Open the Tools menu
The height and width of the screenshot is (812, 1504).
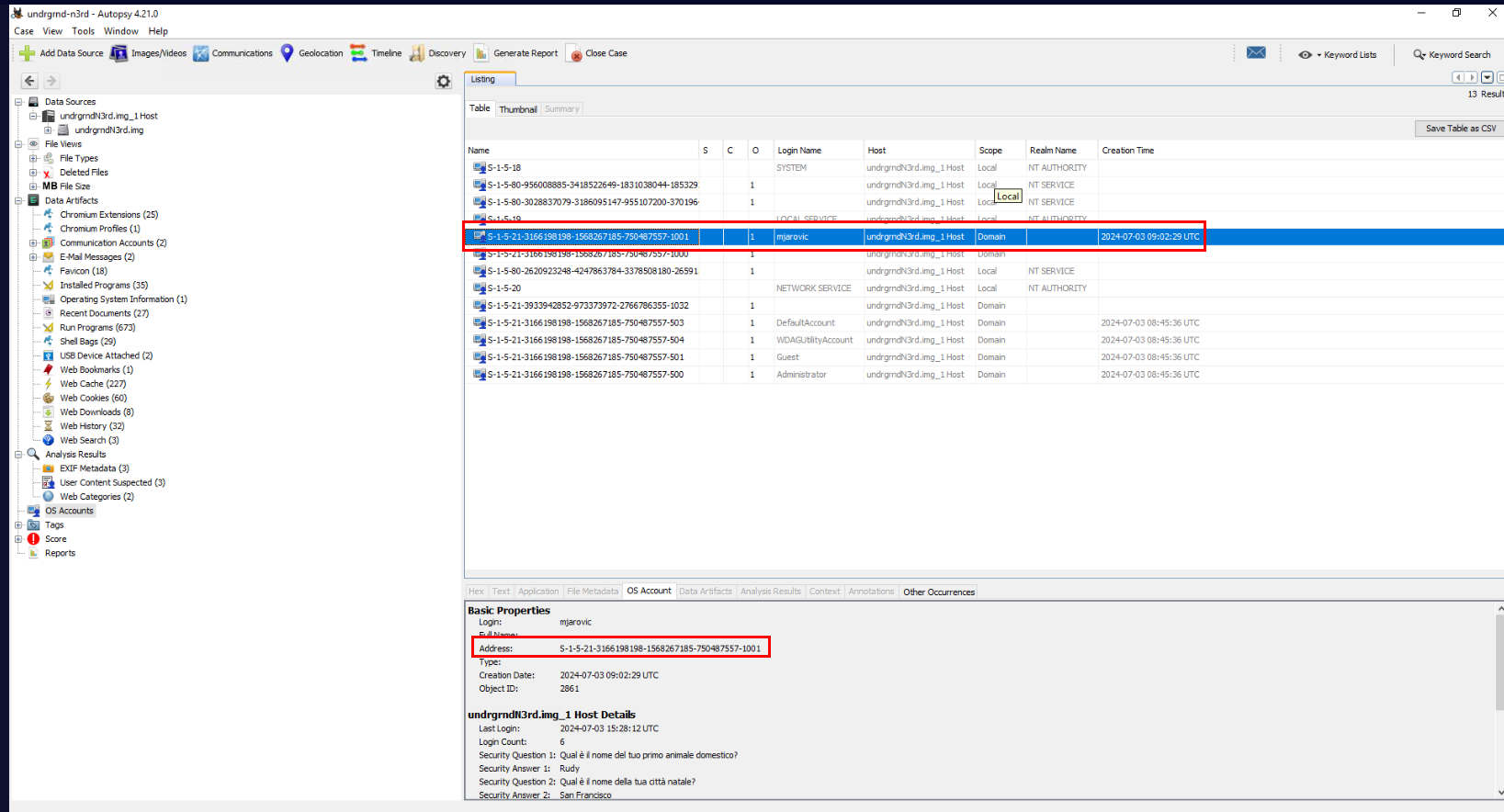tap(84, 31)
